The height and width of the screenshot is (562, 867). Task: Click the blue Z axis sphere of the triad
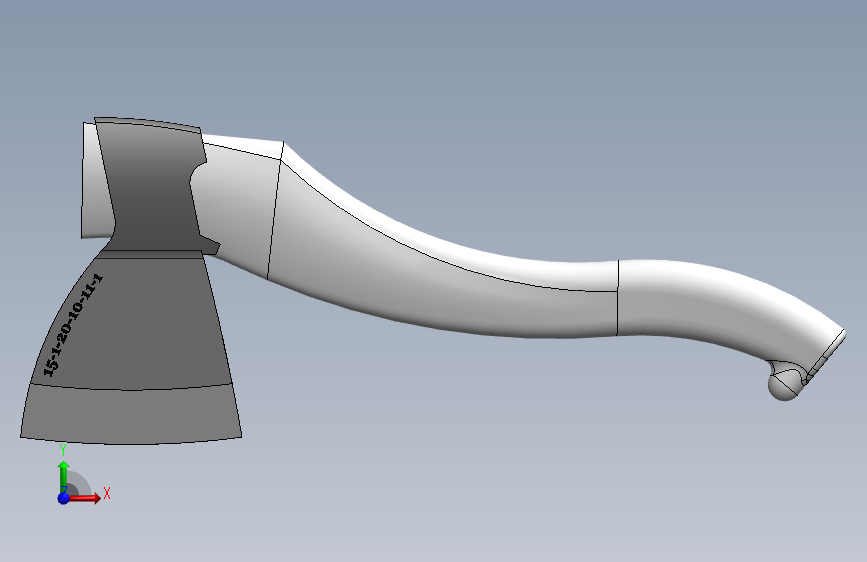click(64, 498)
